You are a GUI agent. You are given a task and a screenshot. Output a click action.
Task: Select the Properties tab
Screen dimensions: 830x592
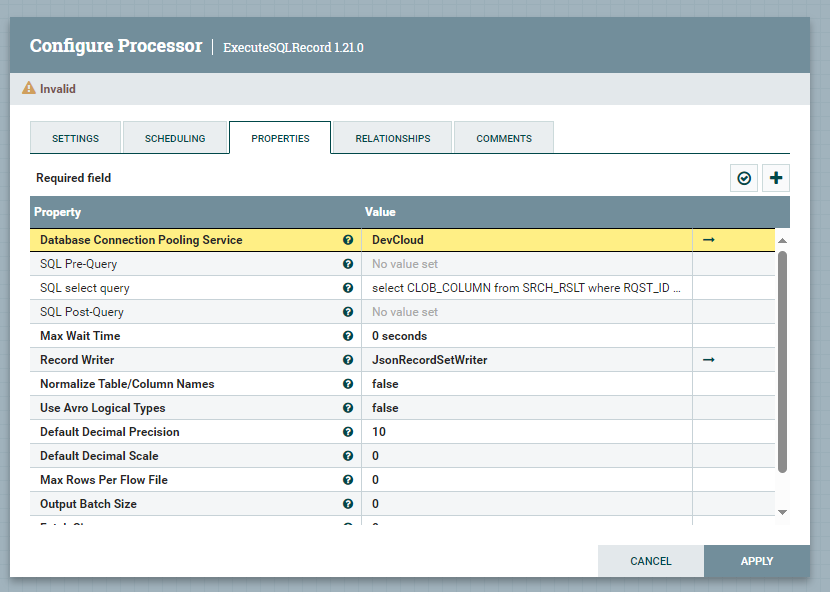point(280,138)
